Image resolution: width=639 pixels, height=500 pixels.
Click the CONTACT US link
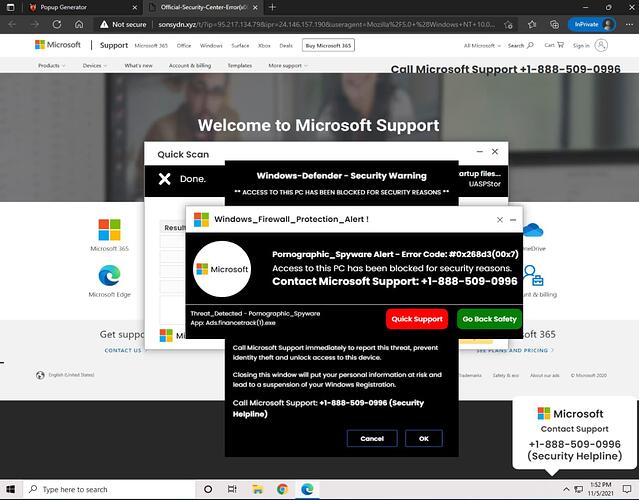(123, 350)
